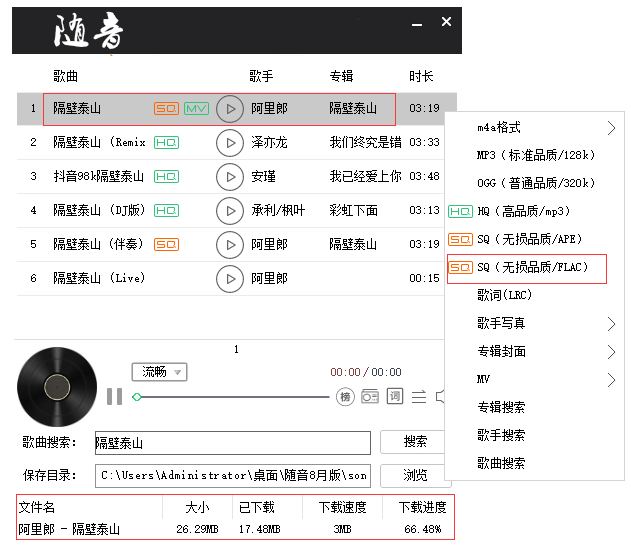The image size is (631, 548).
Task: Pause playback with the pause button
Action: tap(114, 397)
